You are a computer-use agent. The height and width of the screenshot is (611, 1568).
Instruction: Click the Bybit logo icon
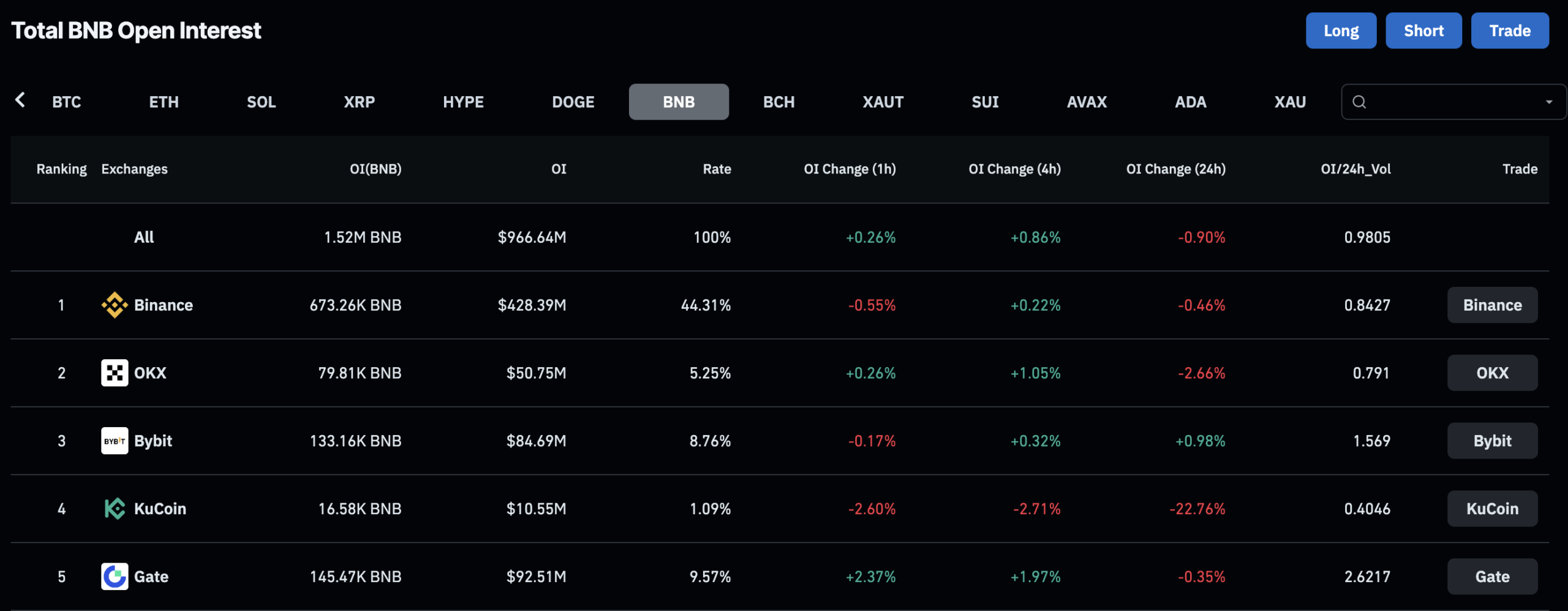115,441
